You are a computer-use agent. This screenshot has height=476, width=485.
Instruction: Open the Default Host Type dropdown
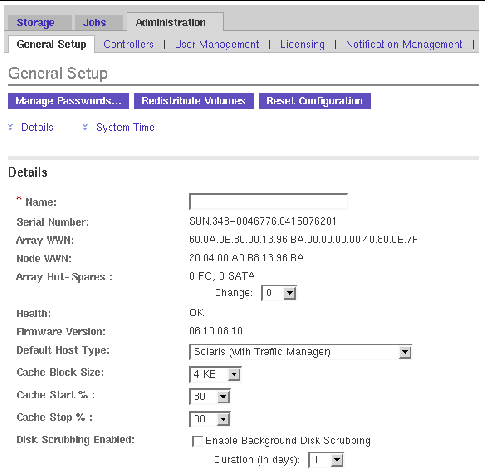[300, 352]
